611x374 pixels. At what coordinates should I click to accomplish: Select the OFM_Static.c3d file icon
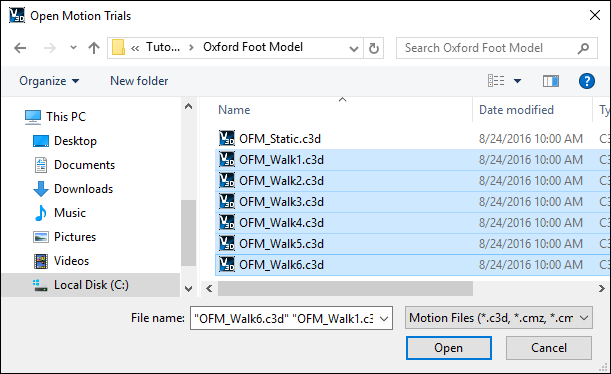(x=227, y=138)
